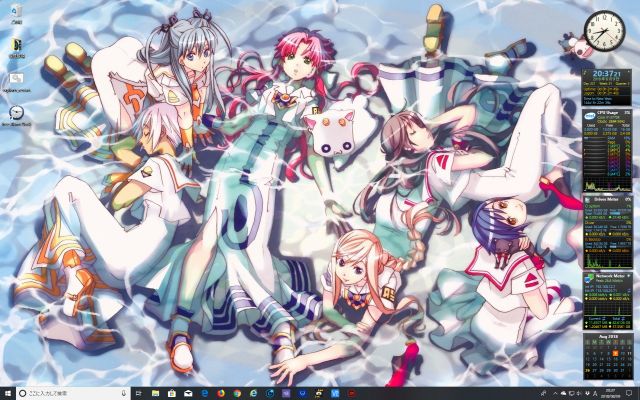Viewport: 640px width, 400px height.
Task: Open File Explorer from the taskbar
Action: coord(155,393)
